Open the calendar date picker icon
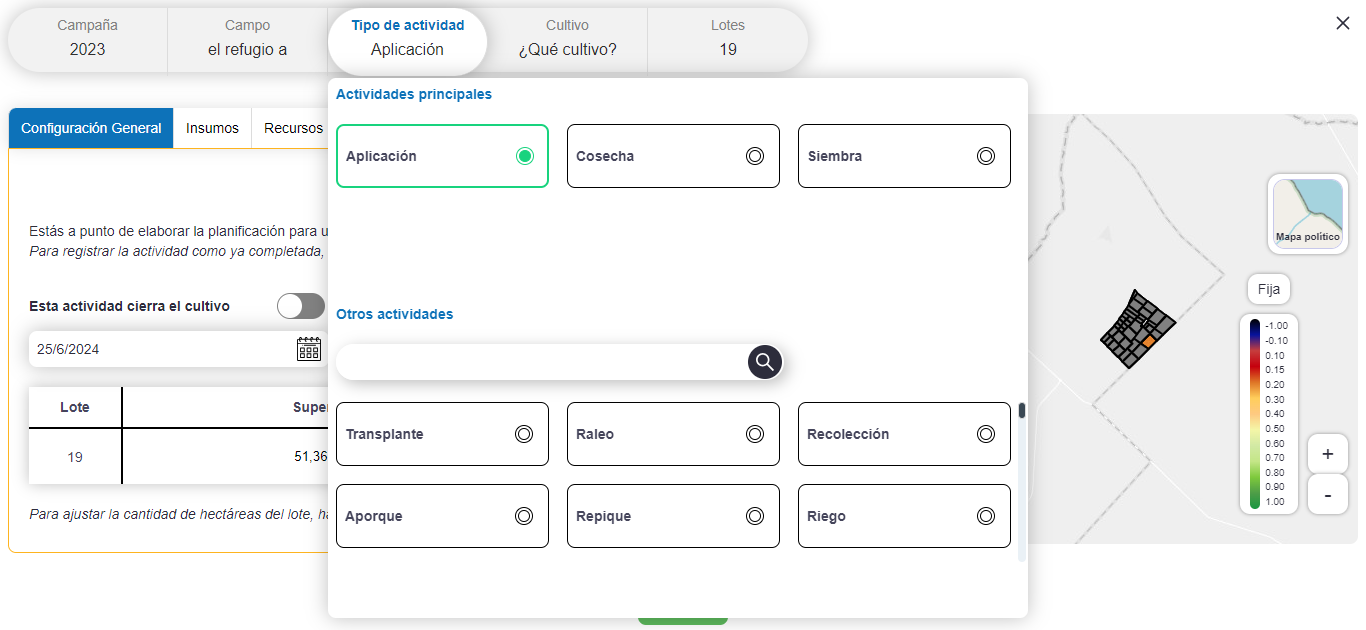 pos(309,349)
